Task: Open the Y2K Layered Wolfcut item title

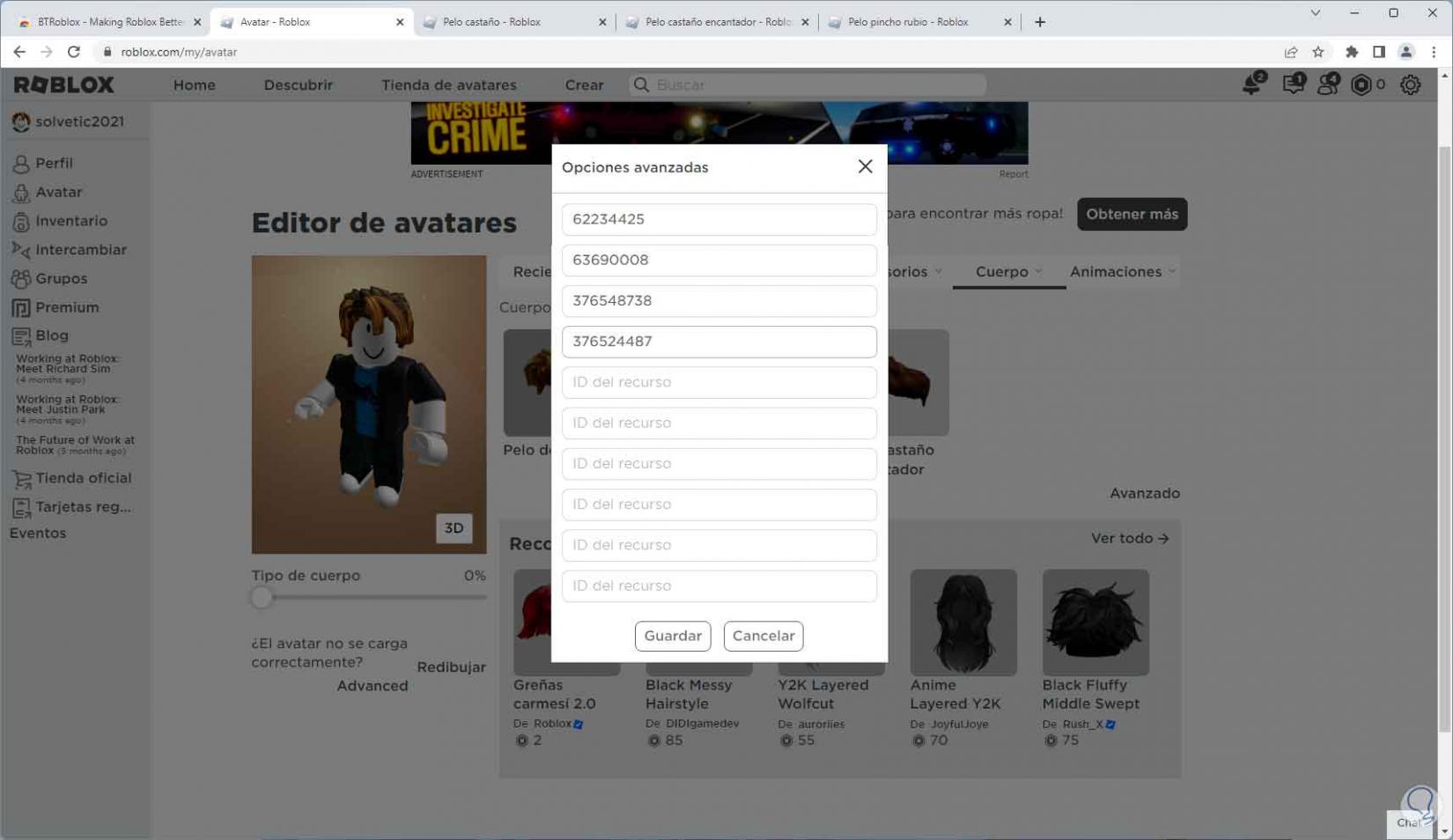Action: [822, 694]
